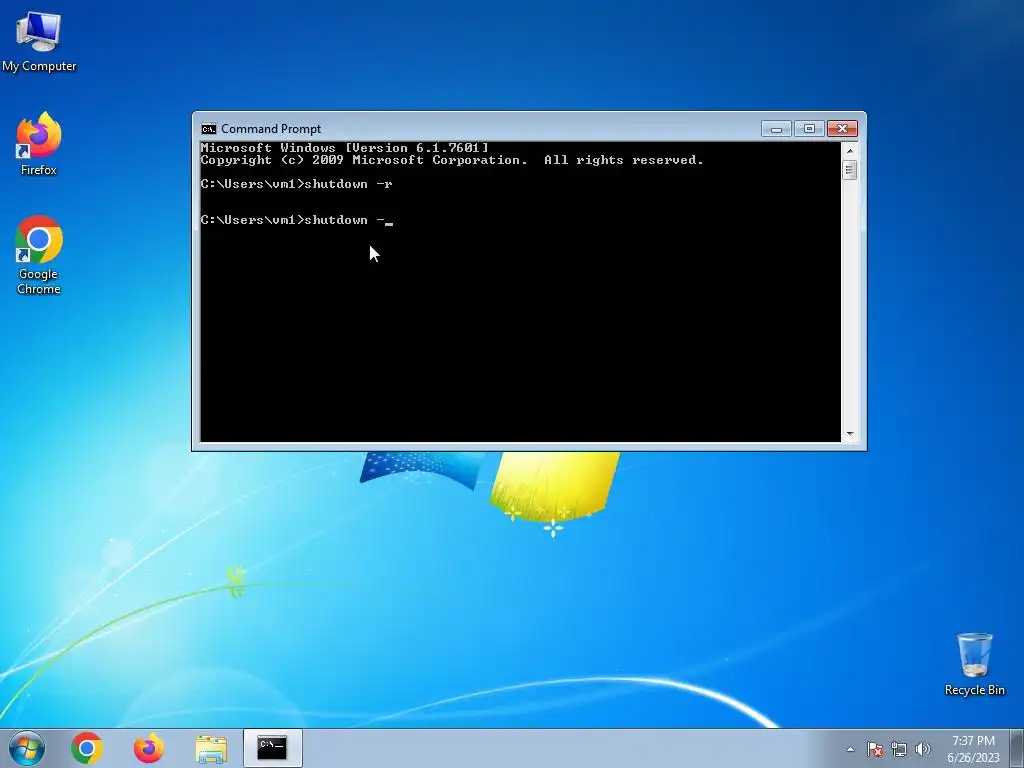Click the Copyright 2009 Microsoft Corporation line
Viewport: 1024px width, 768px height.
click(452, 160)
